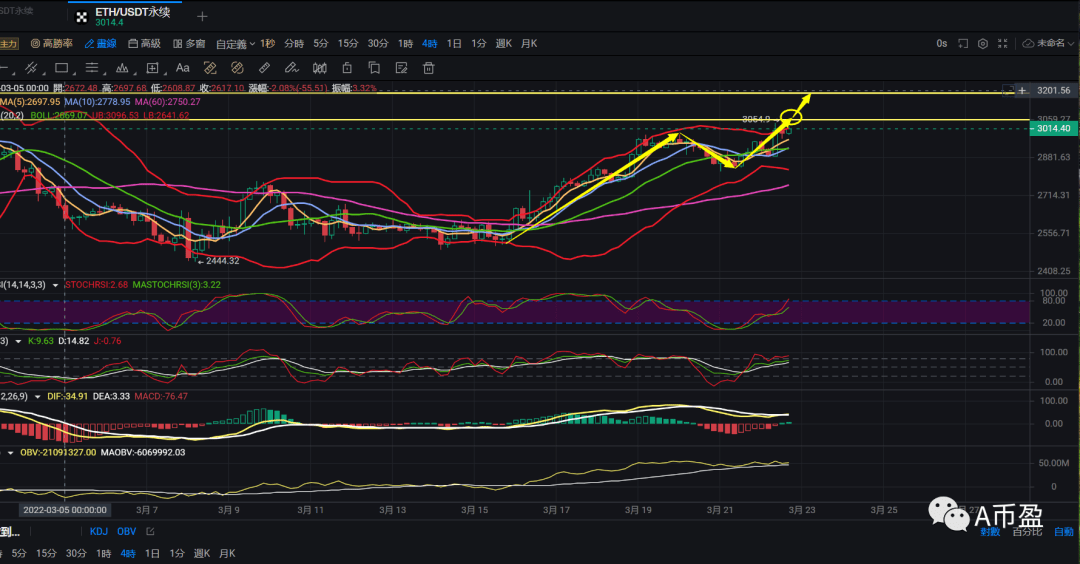Screen dimensions: 1080x564
Task: Toggle the 主力 main-force badge
Action: [x=8, y=43]
